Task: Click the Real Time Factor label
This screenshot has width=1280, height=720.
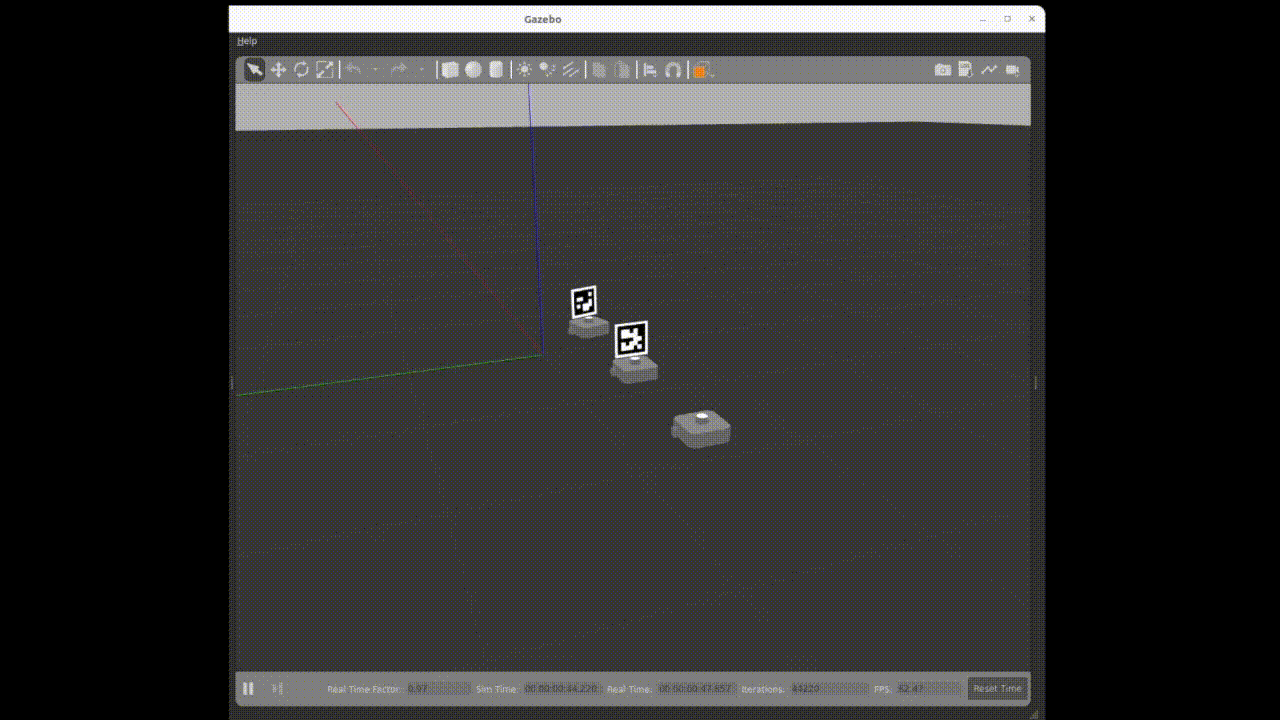Action: click(x=365, y=689)
